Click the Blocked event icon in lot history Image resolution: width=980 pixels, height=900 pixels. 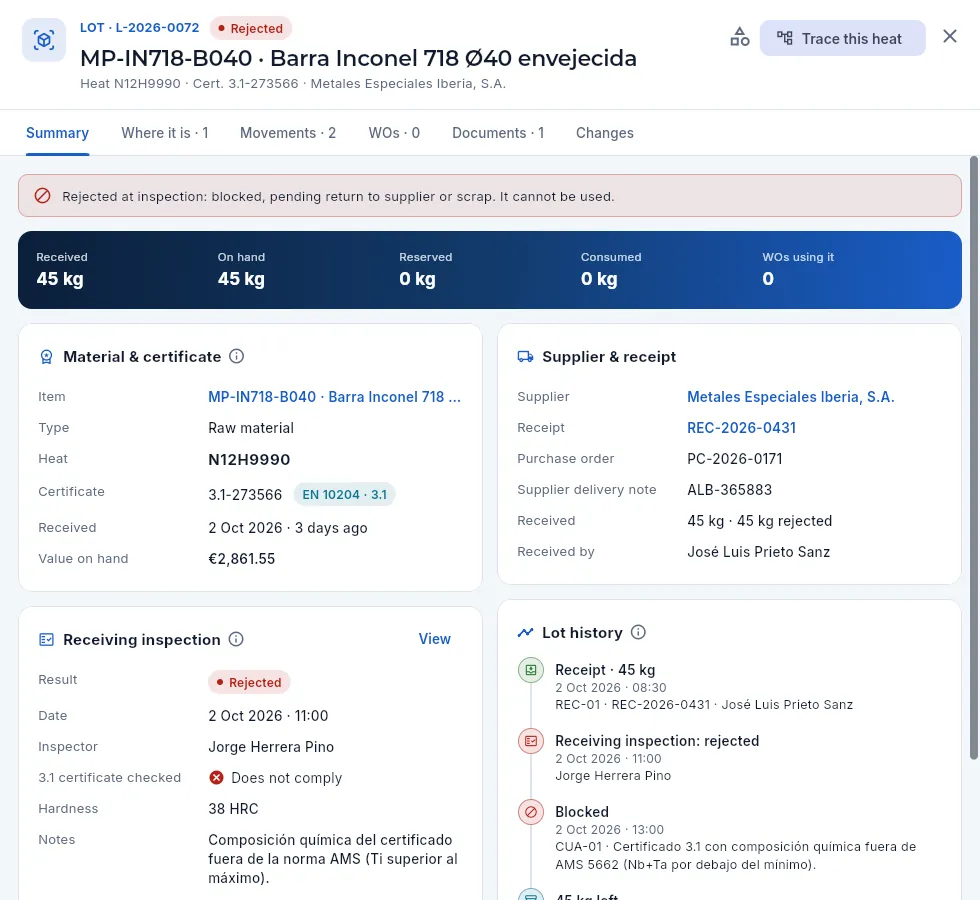click(531, 812)
